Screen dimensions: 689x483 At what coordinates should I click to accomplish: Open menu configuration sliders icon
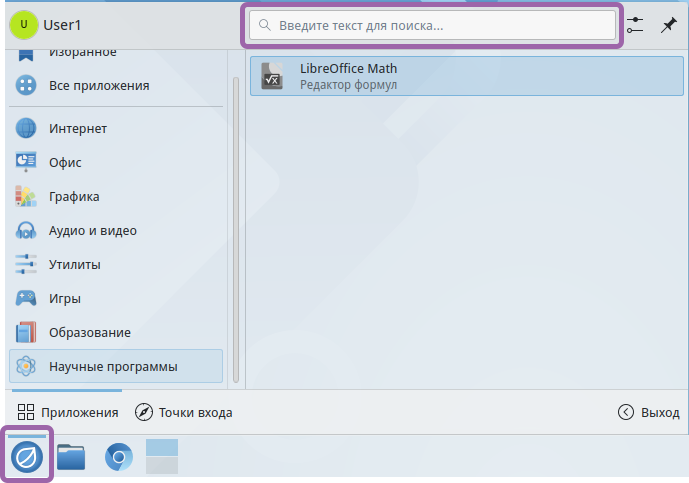click(x=635, y=25)
